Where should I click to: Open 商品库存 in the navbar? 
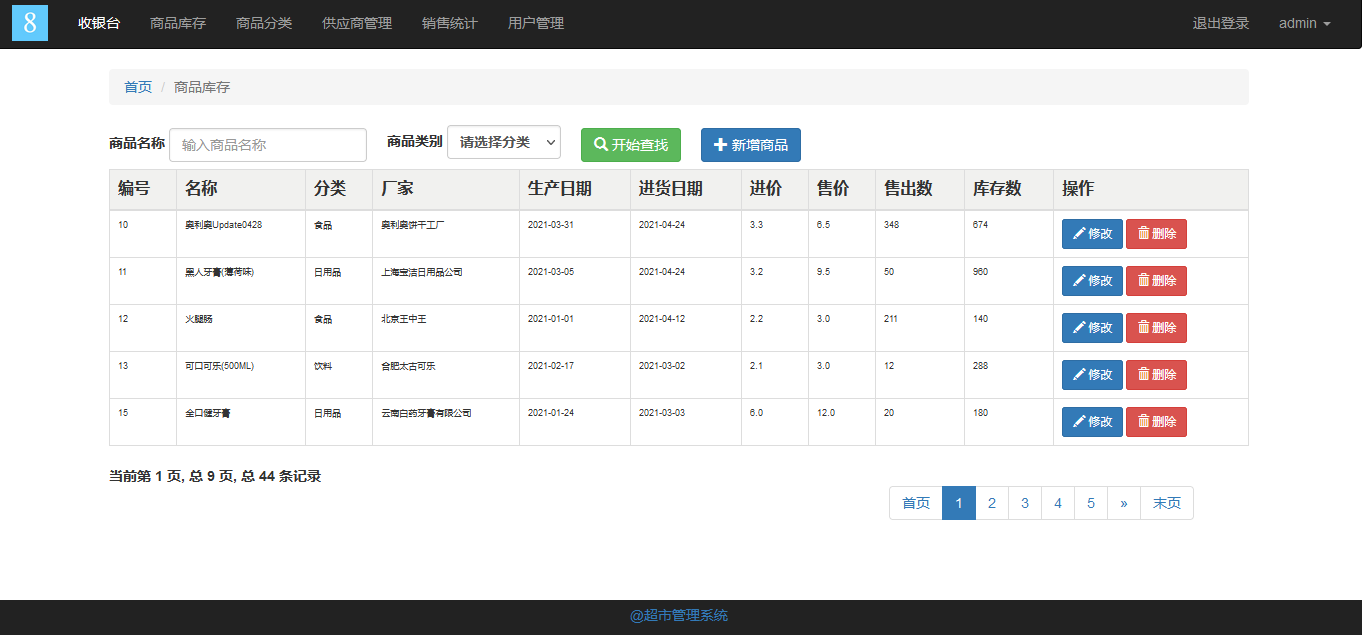[178, 23]
